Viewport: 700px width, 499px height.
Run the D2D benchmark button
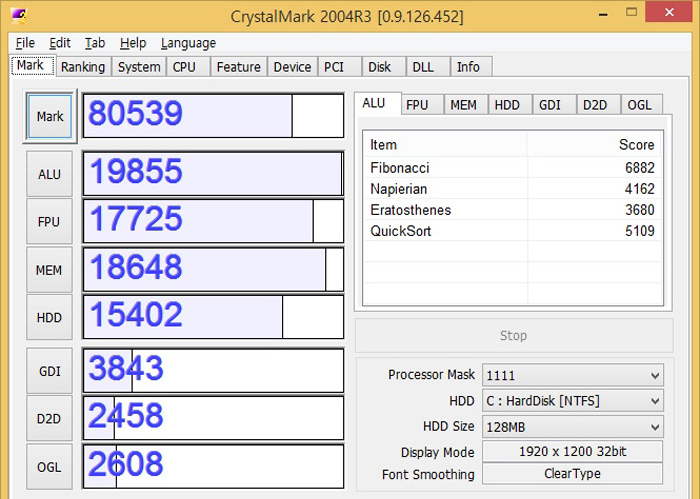49,419
